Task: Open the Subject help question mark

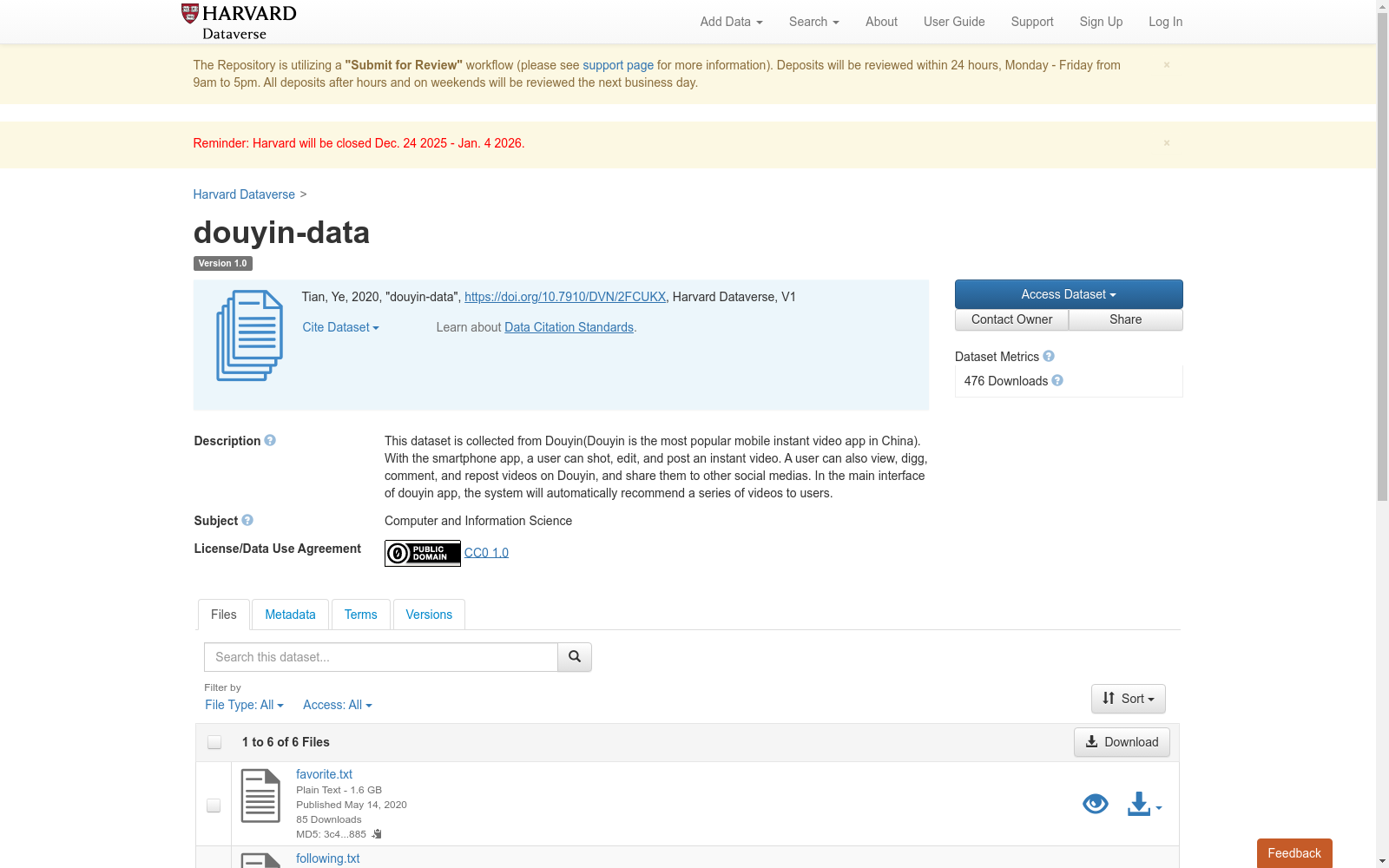Action: (247, 520)
